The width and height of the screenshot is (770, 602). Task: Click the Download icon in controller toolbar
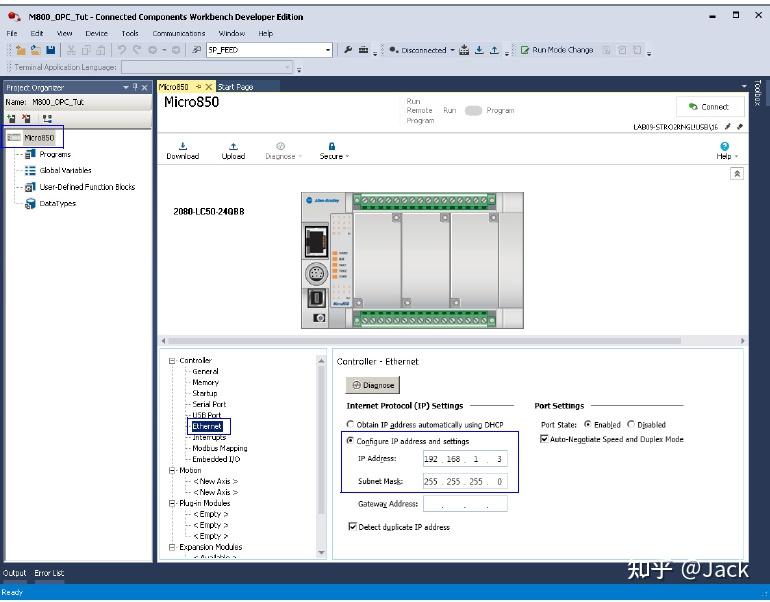pyautogui.click(x=183, y=146)
